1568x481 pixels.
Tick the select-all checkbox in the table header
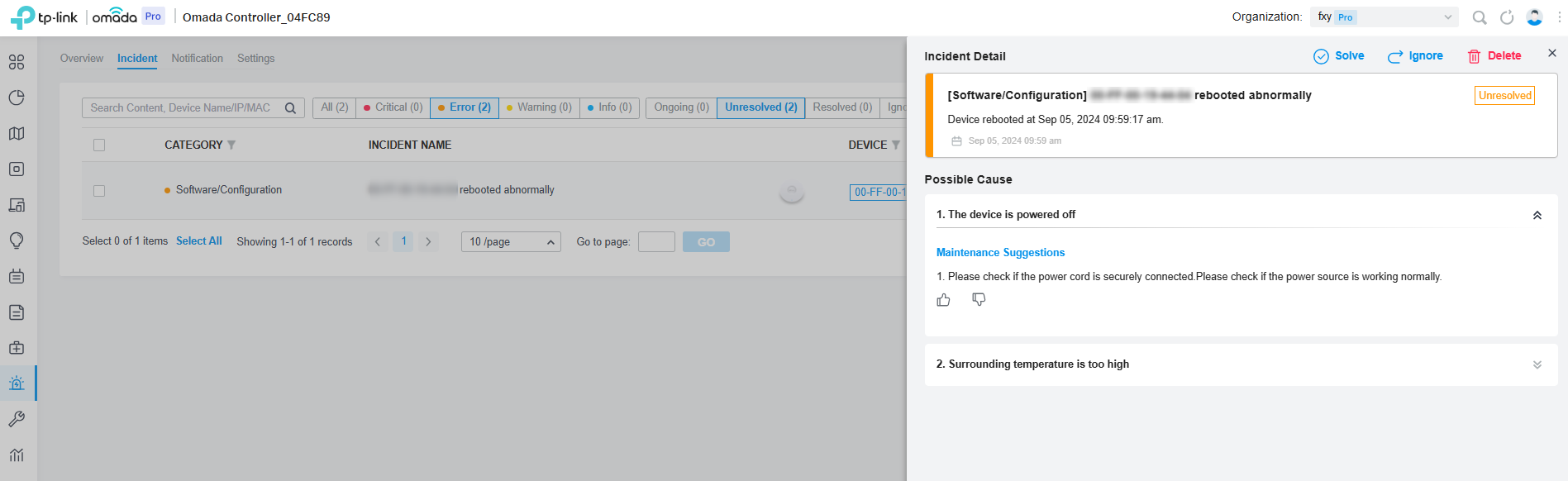(99, 145)
